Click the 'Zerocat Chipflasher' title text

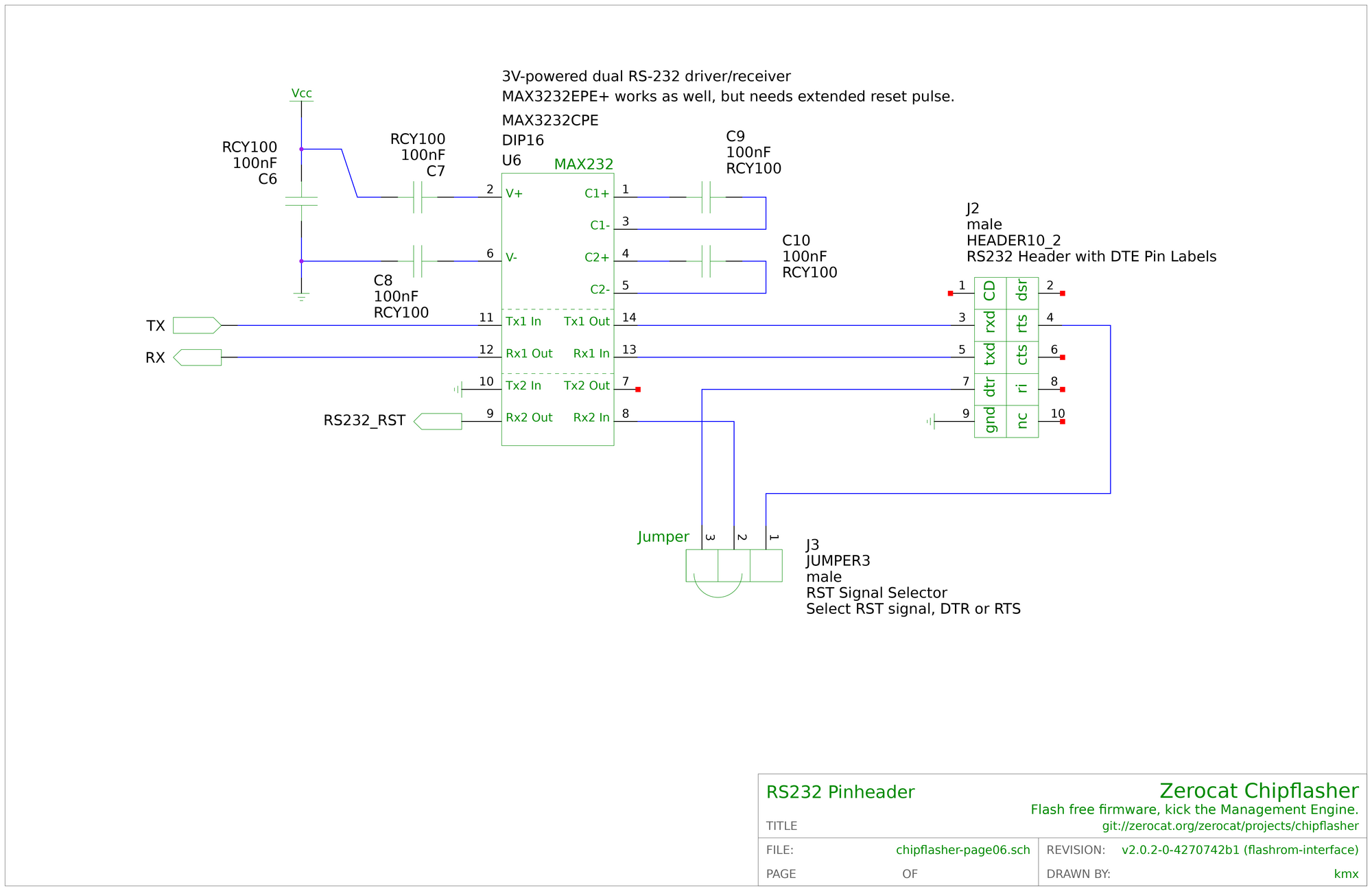coord(1259,791)
